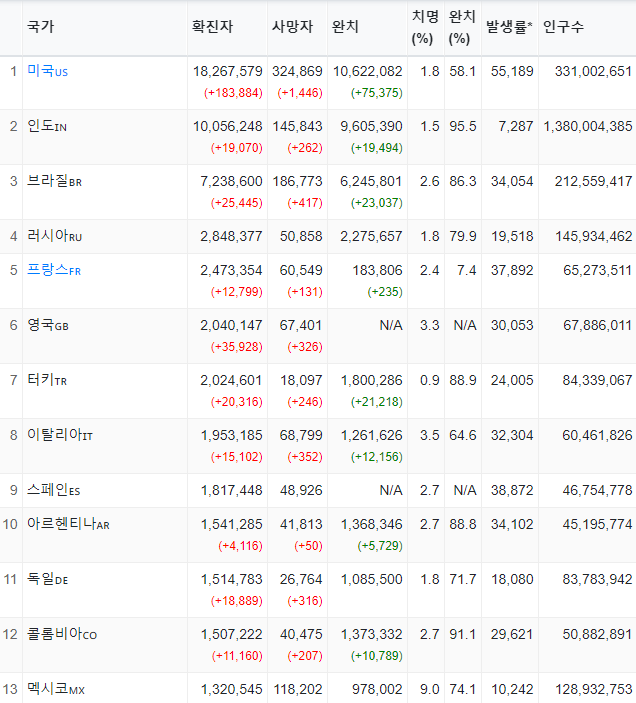Select 콜롬비아 CO country name

pyautogui.click(x=62, y=634)
